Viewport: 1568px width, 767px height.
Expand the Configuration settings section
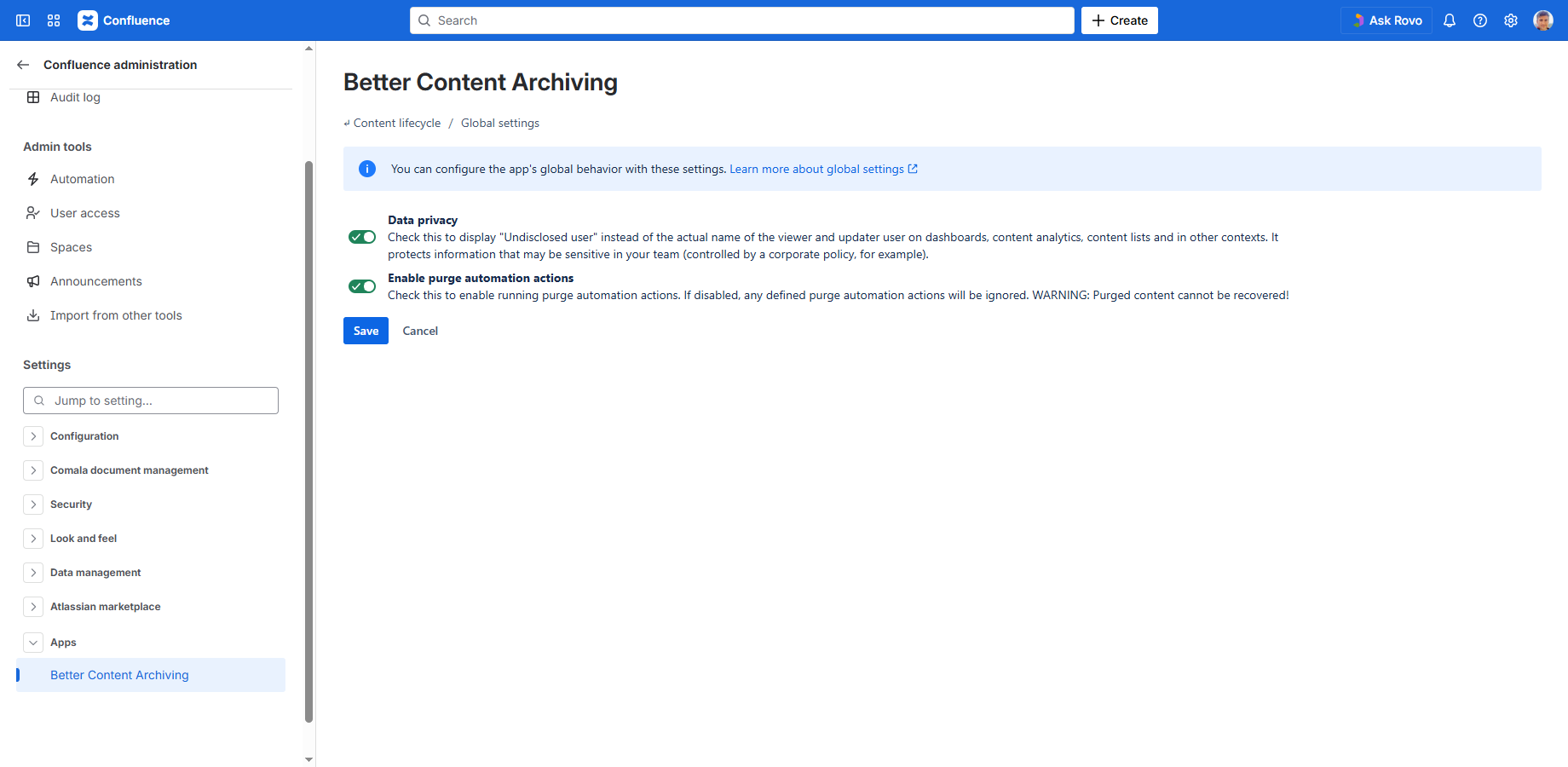(33, 436)
